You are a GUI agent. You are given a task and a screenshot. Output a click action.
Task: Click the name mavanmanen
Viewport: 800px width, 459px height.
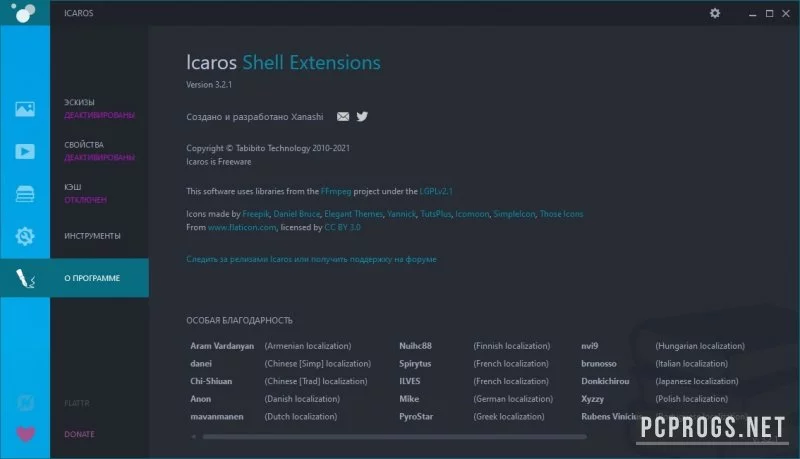point(217,417)
